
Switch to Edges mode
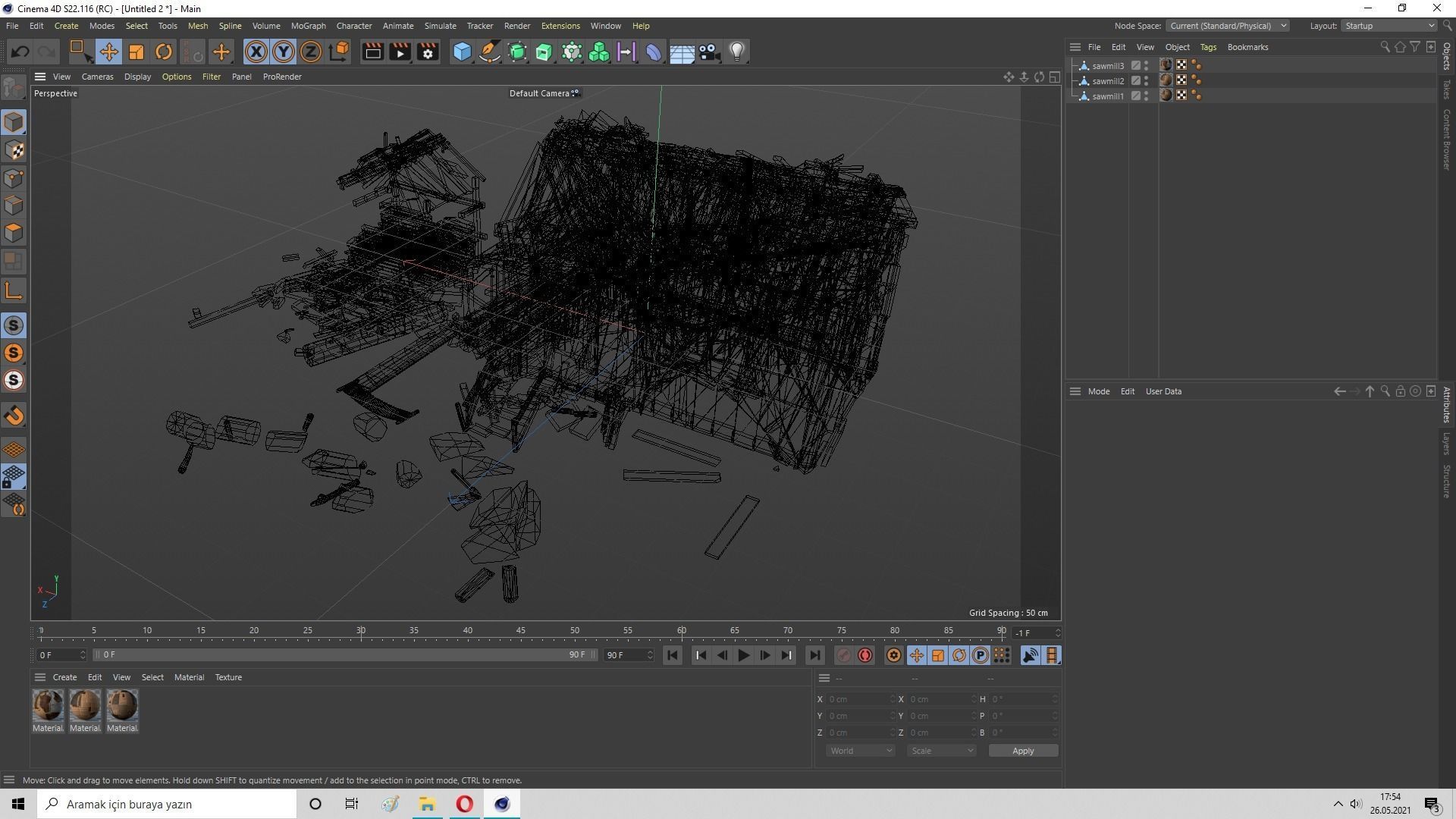click(x=14, y=206)
